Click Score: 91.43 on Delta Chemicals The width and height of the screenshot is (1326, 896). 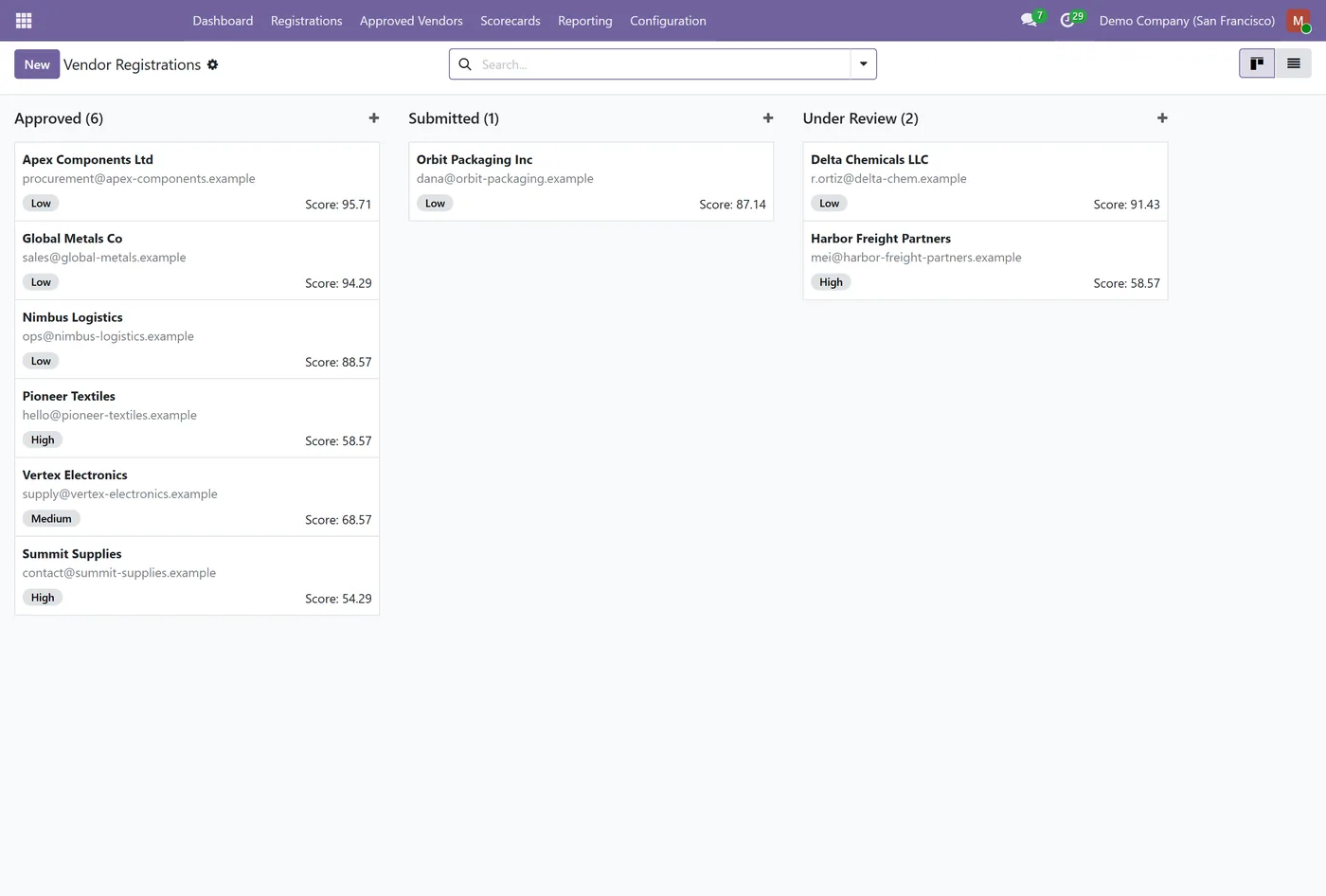coord(1126,205)
